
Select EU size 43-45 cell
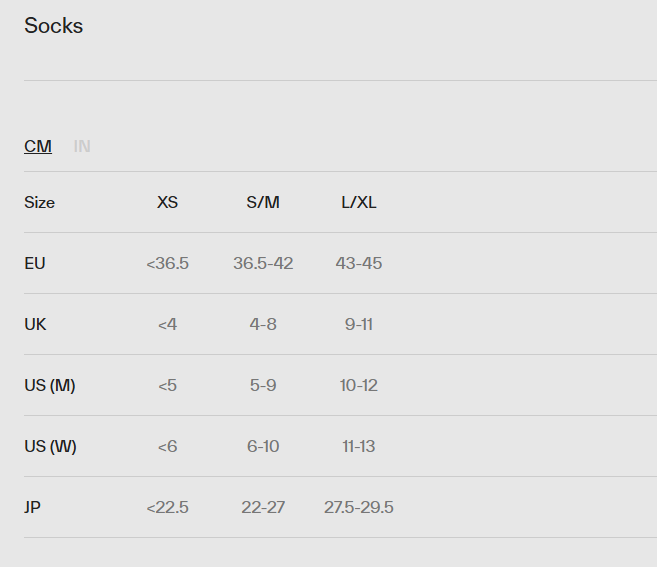tap(359, 263)
